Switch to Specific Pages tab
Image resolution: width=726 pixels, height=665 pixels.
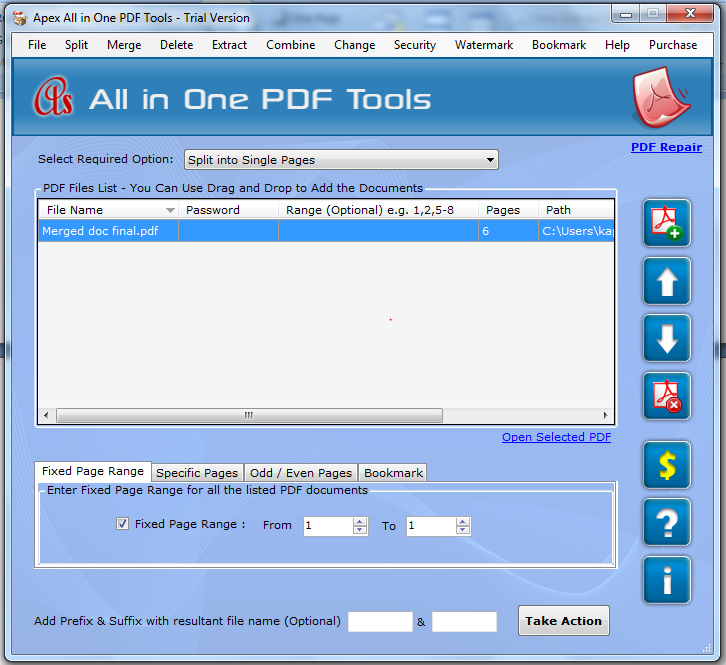tap(197, 473)
